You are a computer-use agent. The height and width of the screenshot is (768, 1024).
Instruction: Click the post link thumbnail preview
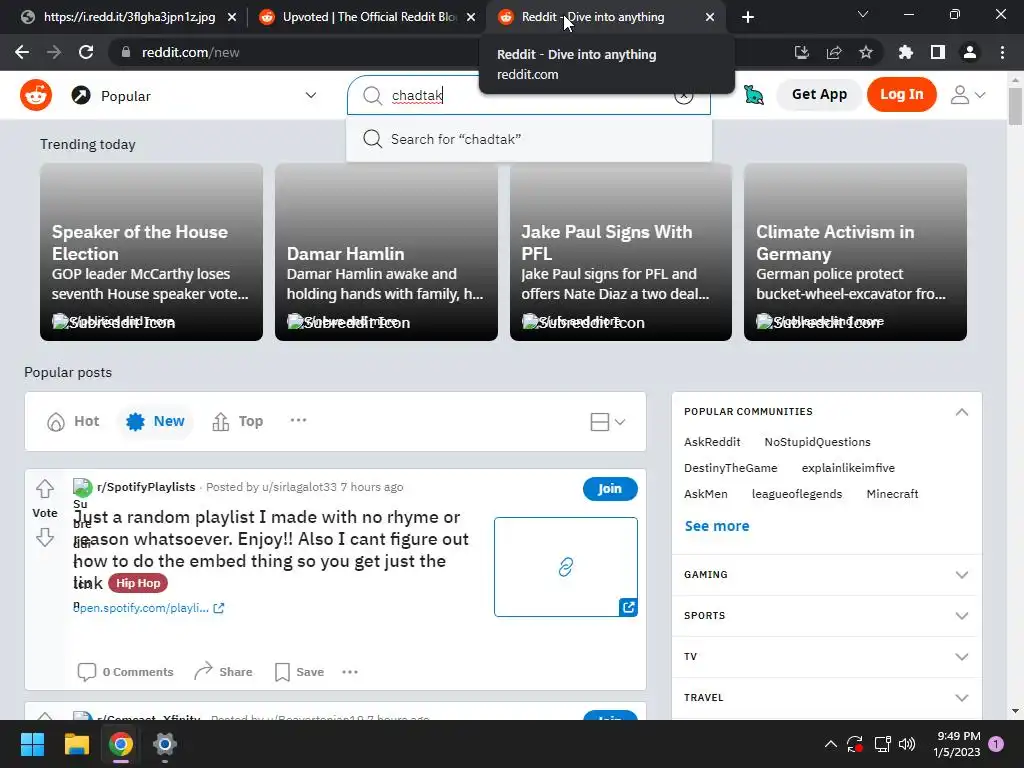566,567
